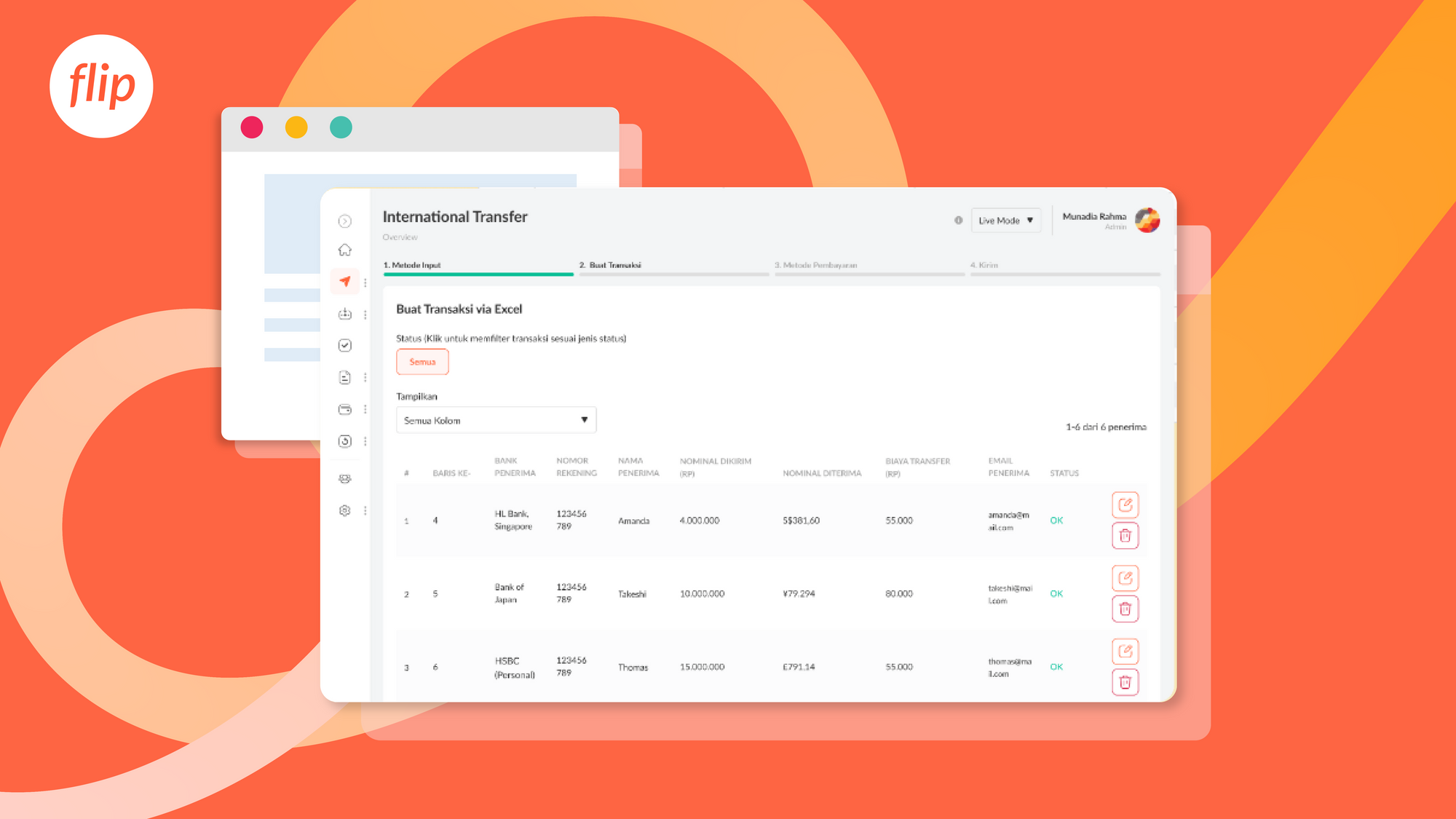Expand the sidebar with arrow circle icon

[345, 221]
